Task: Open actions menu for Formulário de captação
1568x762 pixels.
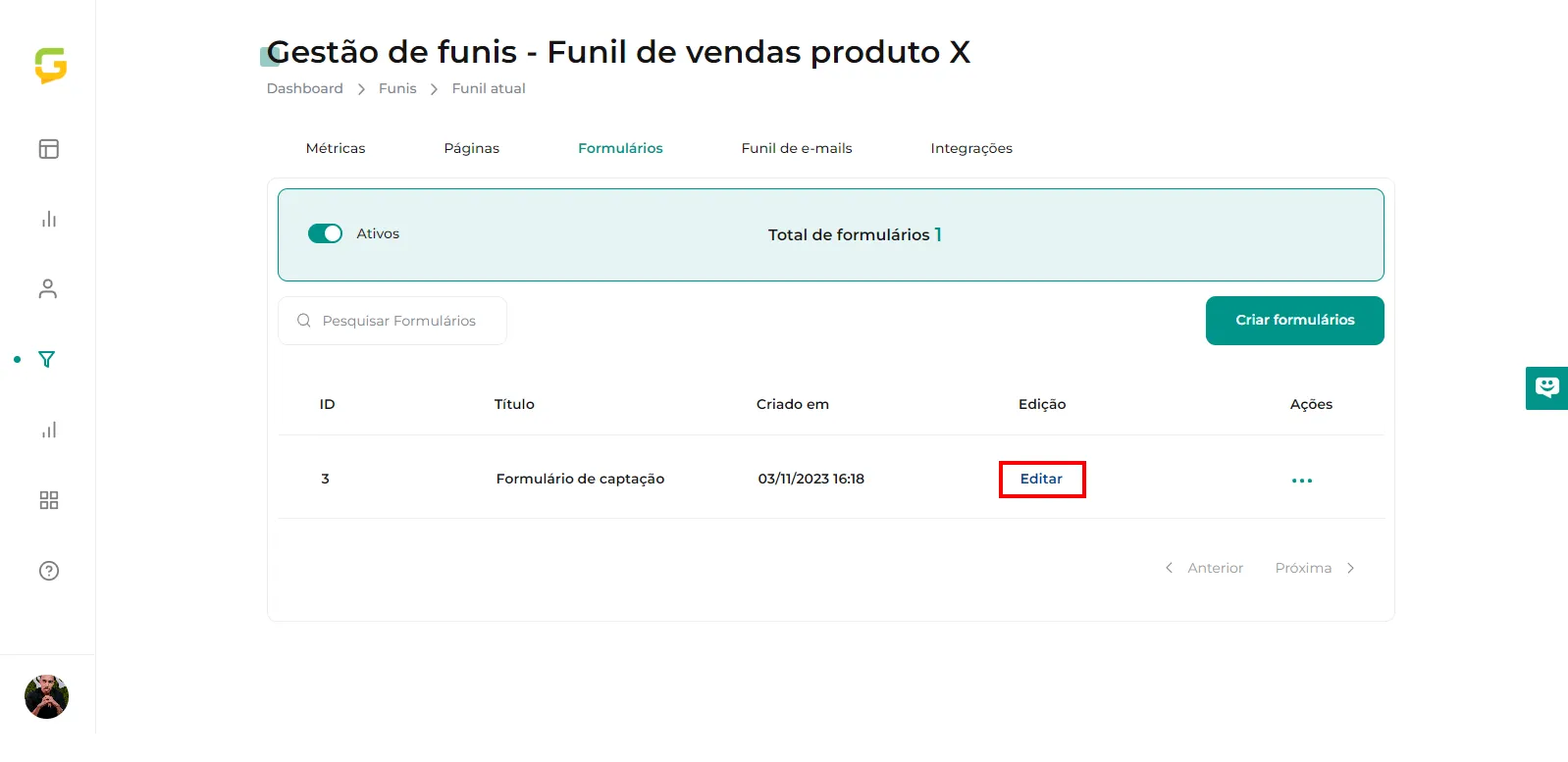Action: pyautogui.click(x=1302, y=481)
